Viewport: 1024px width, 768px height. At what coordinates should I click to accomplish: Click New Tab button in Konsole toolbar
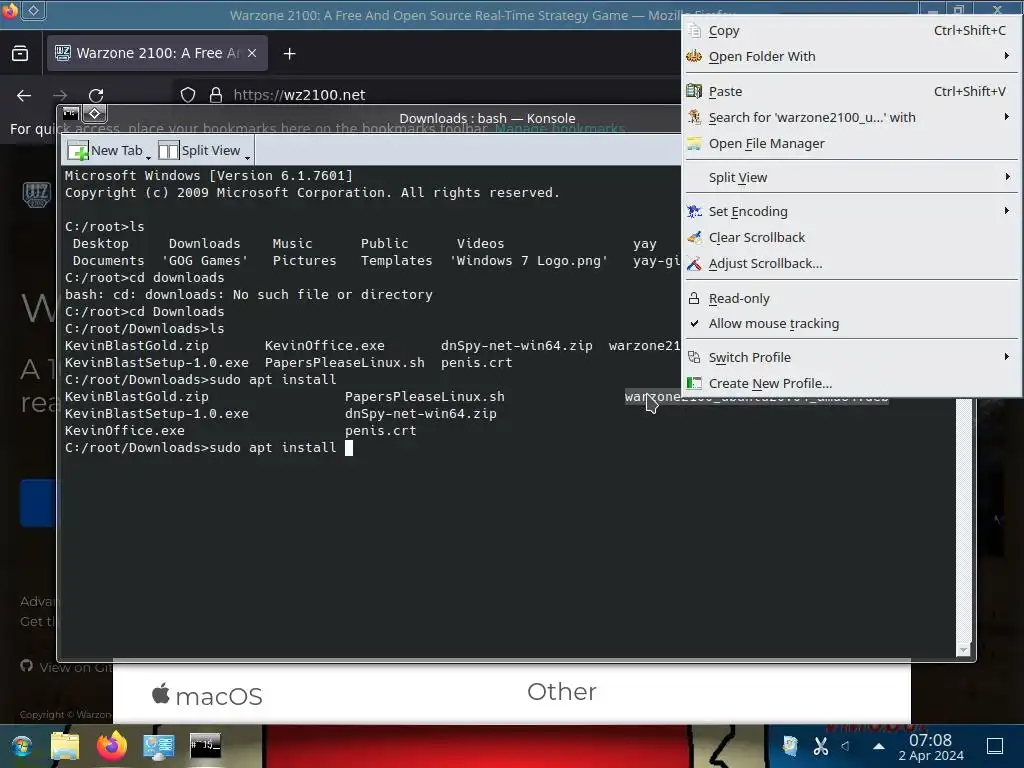104,151
